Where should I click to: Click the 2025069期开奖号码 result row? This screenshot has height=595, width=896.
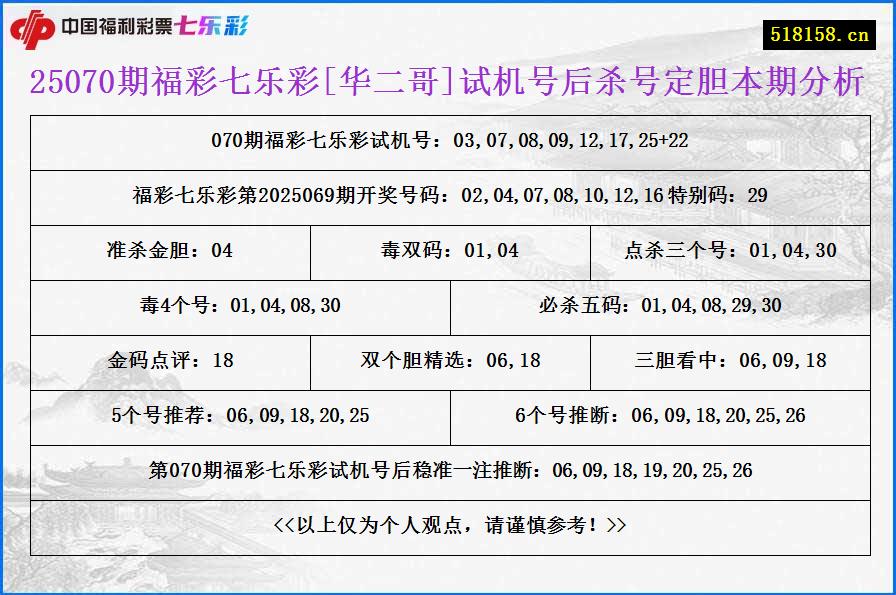pyautogui.click(x=448, y=197)
